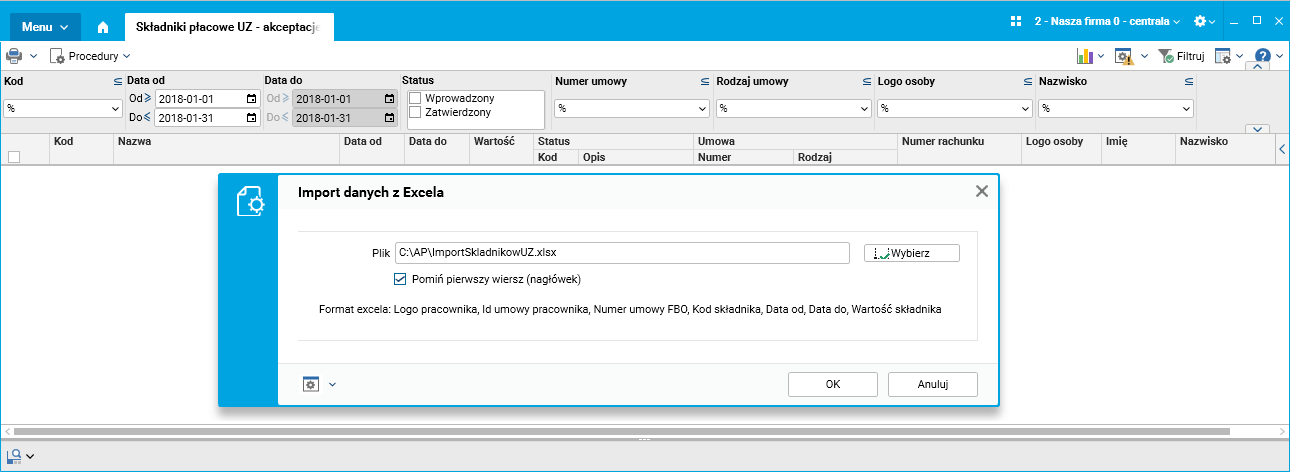1290x472 pixels.
Task: Cancel the import with Anuluj
Action: (x=932, y=384)
